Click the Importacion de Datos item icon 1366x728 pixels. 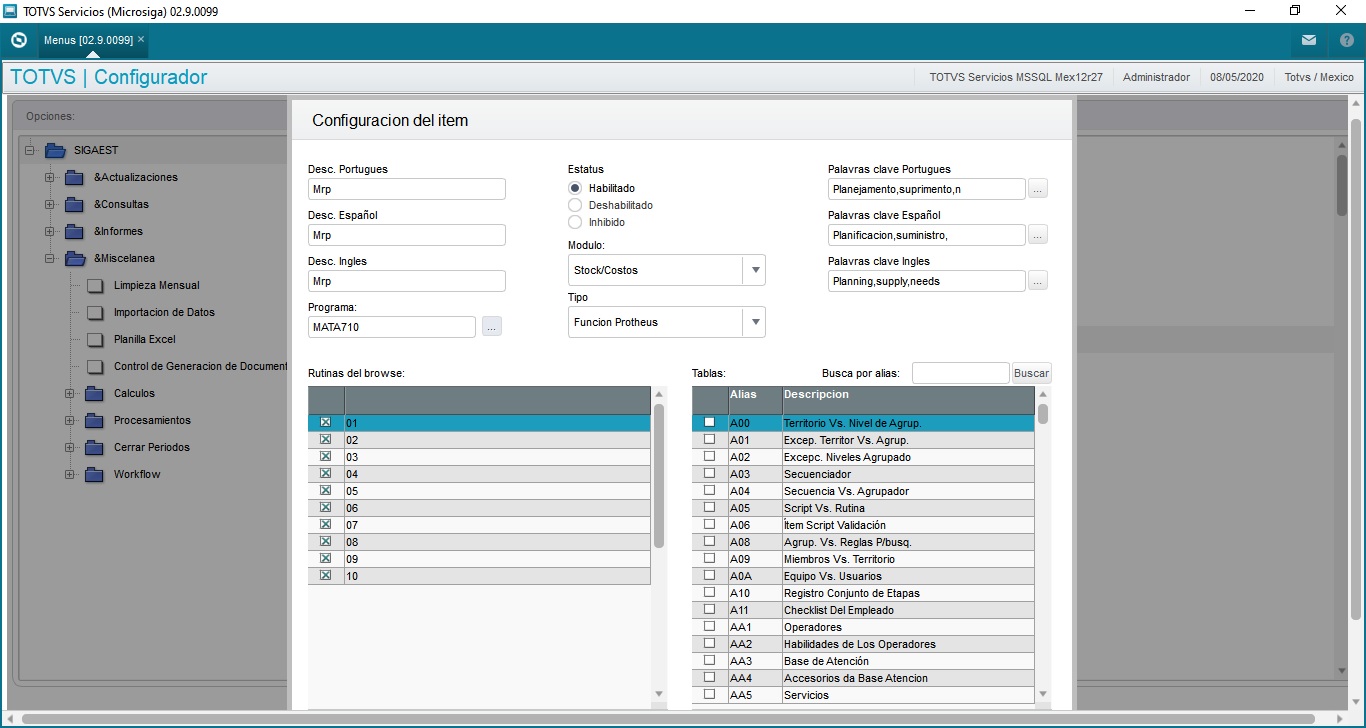95,312
